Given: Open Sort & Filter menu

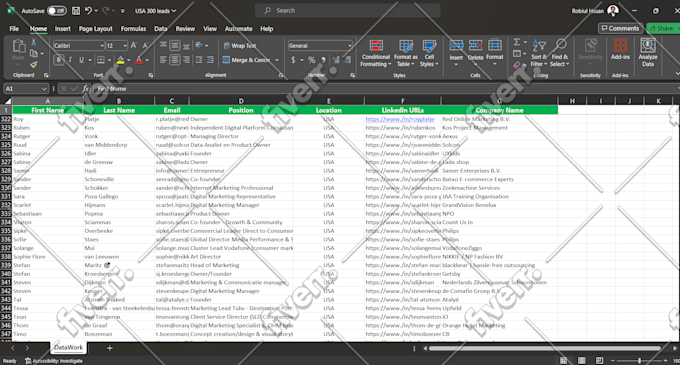Looking at the screenshot, I should pos(539,53).
